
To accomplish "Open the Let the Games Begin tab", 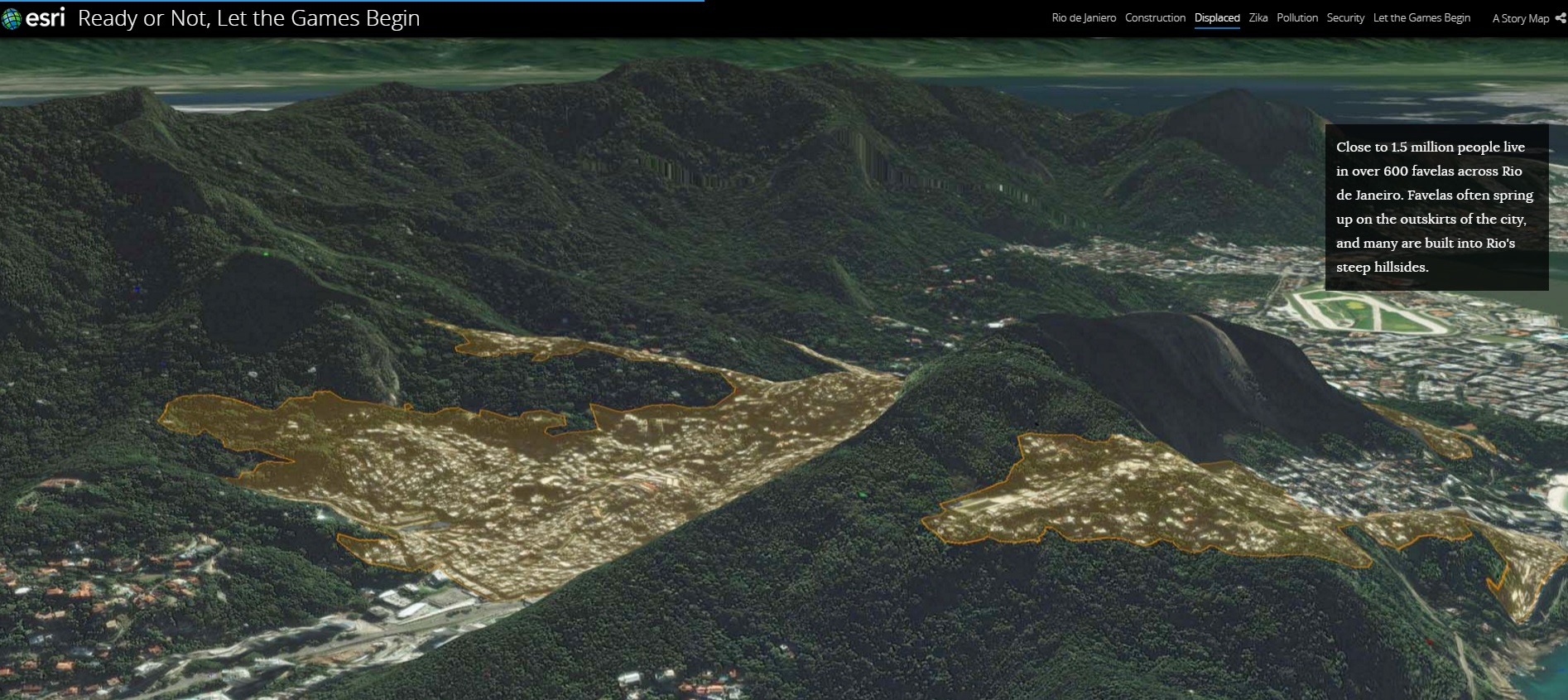I will pos(1421,18).
